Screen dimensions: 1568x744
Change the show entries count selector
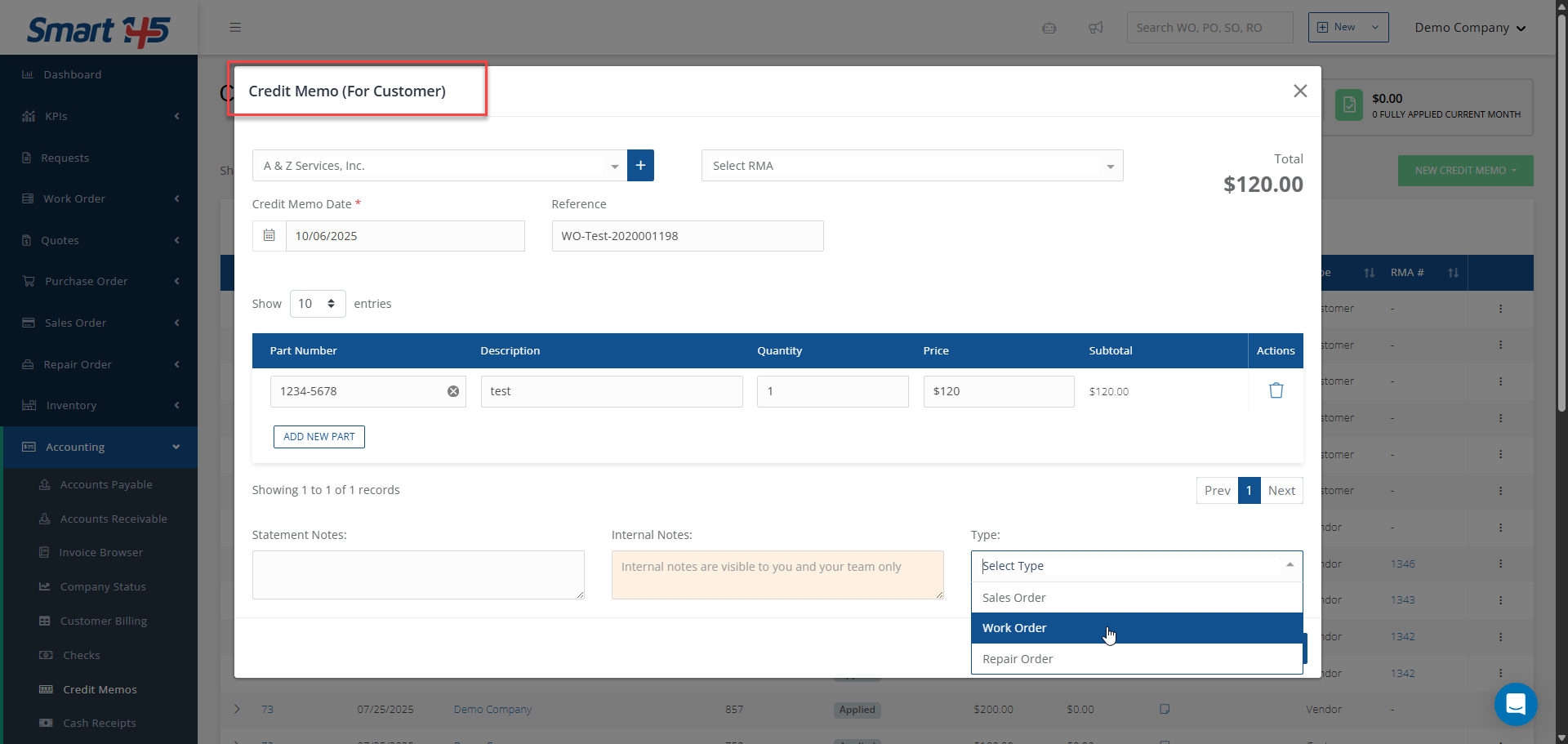(x=317, y=304)
